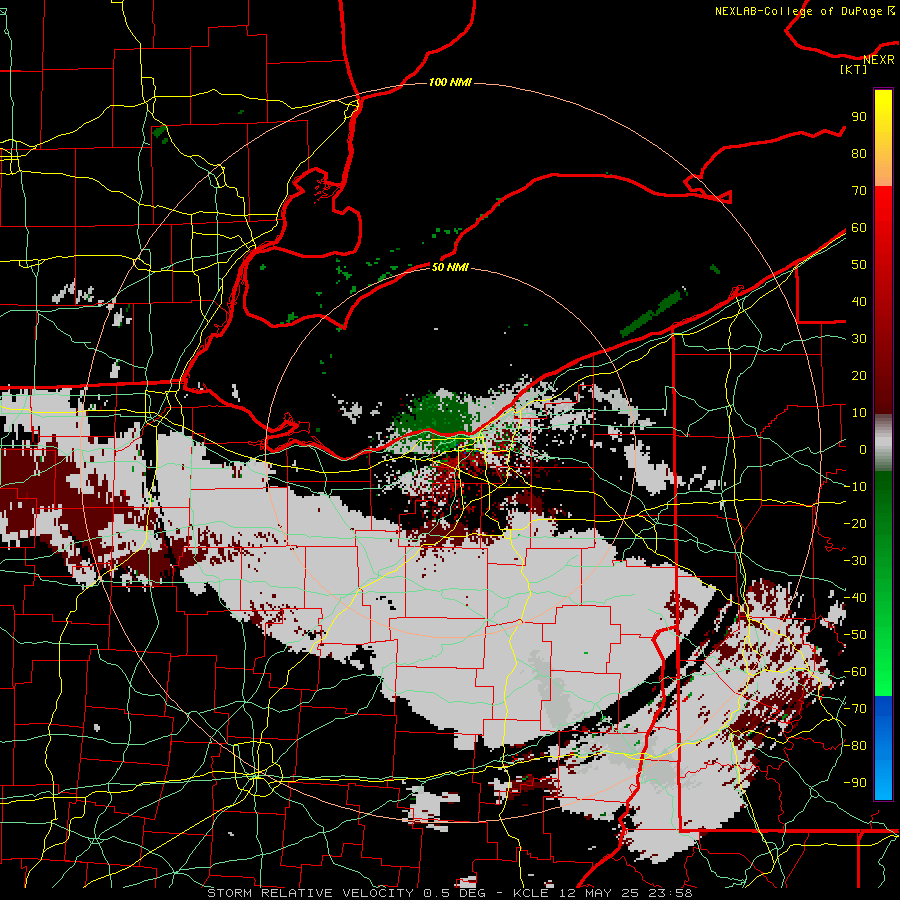Click the gray zero-velocity segment of the color bar

click(883, 443)
